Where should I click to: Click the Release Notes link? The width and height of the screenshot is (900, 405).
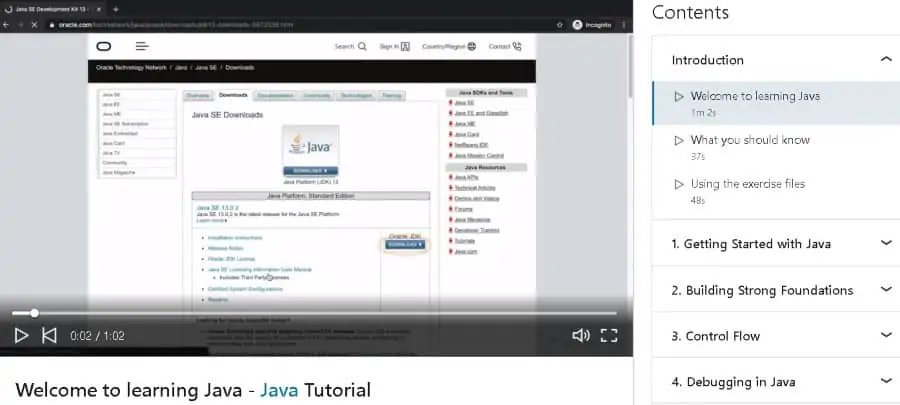[x=225, y=248]
